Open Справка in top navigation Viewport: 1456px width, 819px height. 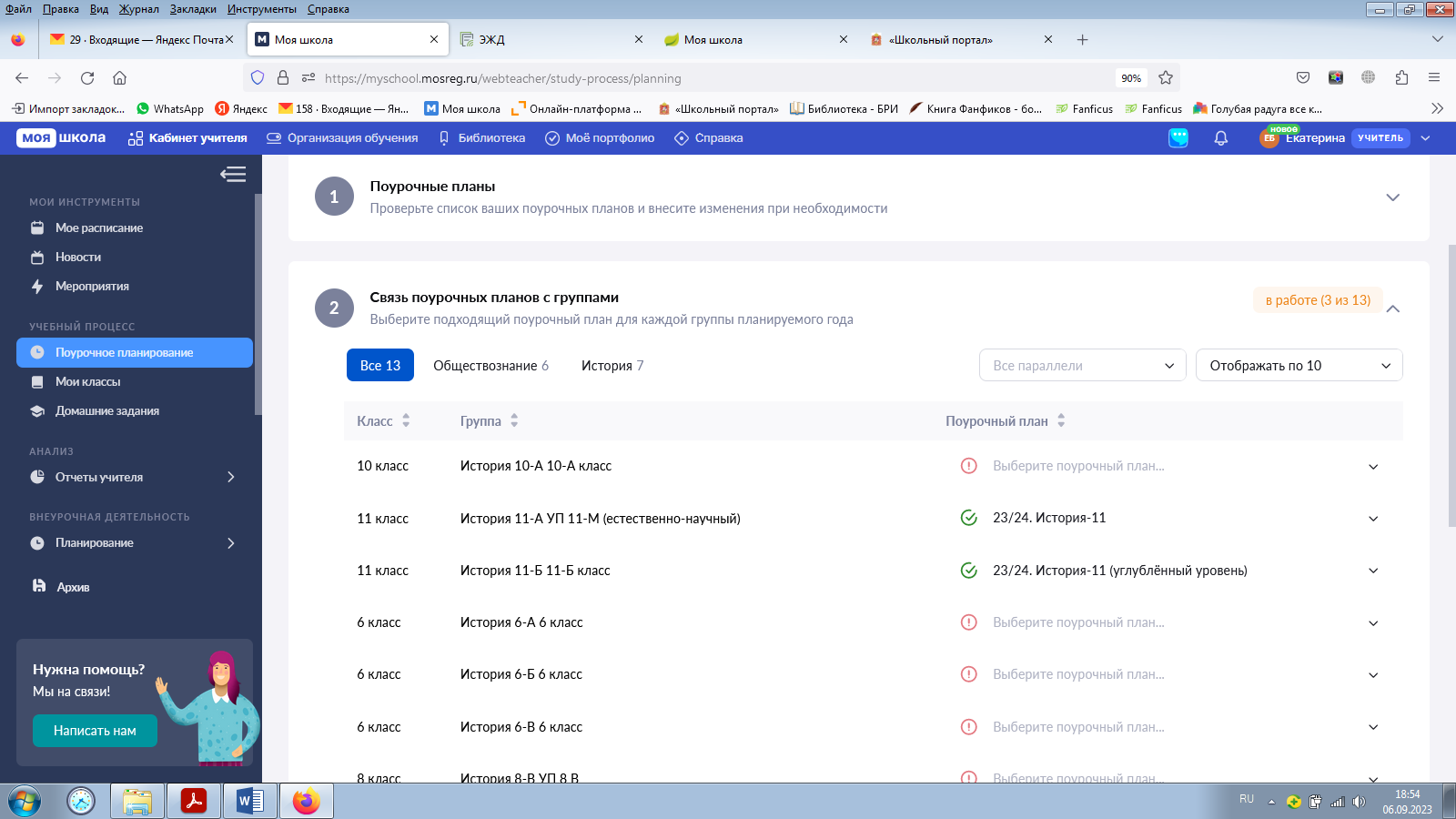pos(709,138)
